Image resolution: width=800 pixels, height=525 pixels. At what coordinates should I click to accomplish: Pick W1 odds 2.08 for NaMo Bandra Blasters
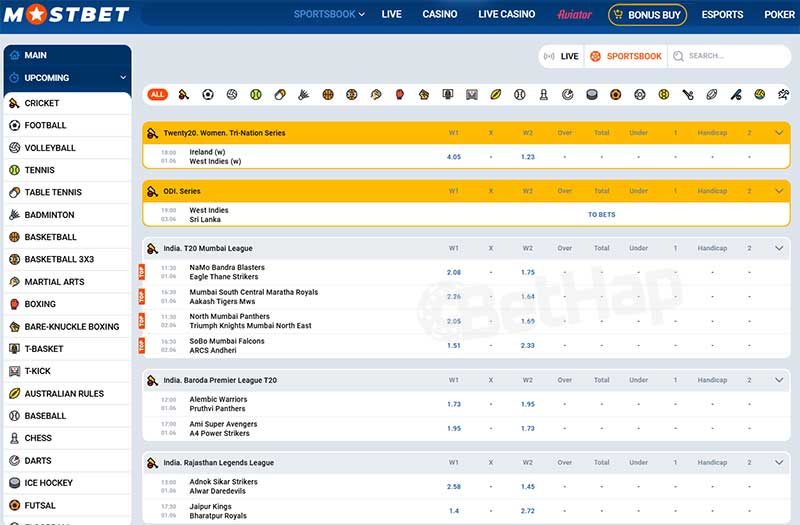point(454,272)
